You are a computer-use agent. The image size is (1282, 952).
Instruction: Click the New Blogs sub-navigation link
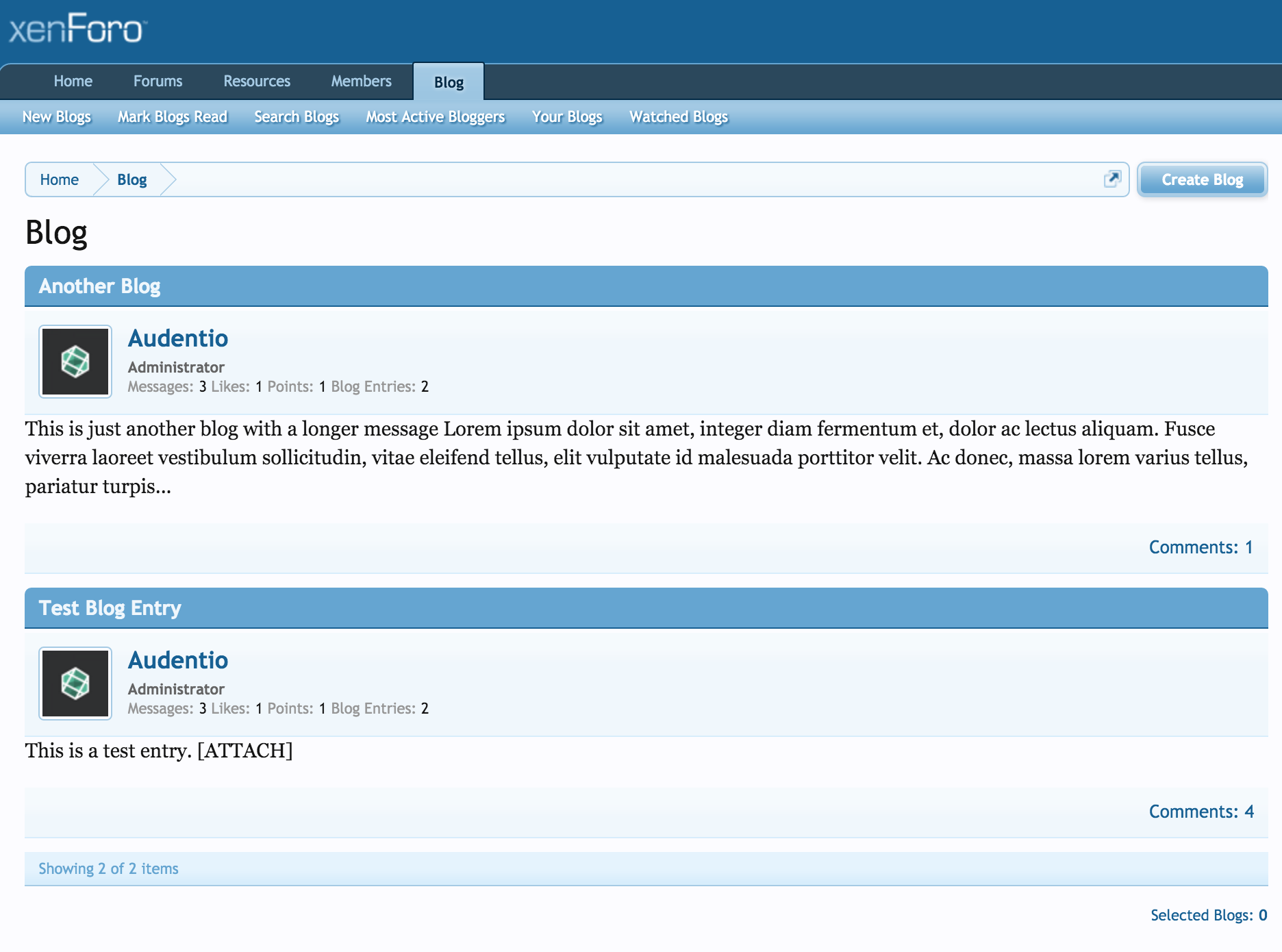point(57,117)
